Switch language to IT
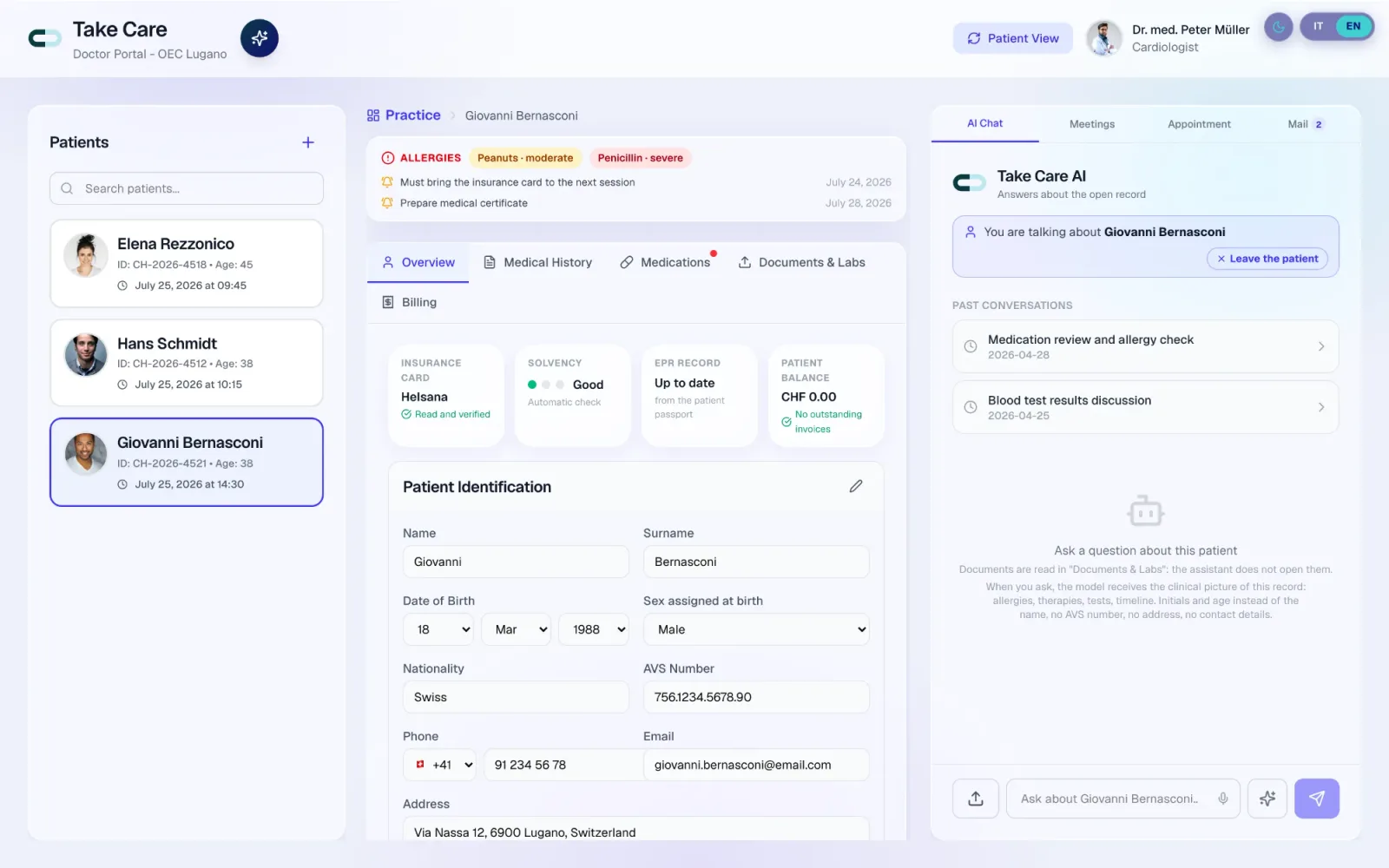Viewport: 1389px width, 868px height. [x=1318, y=26]
